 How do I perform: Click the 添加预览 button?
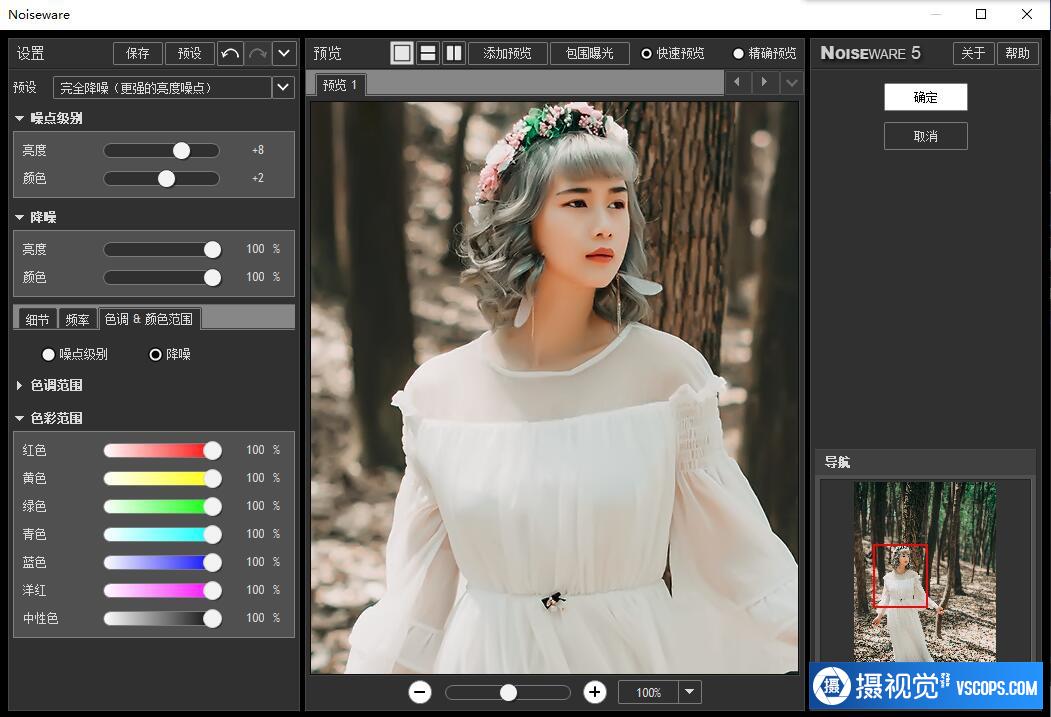507,53
